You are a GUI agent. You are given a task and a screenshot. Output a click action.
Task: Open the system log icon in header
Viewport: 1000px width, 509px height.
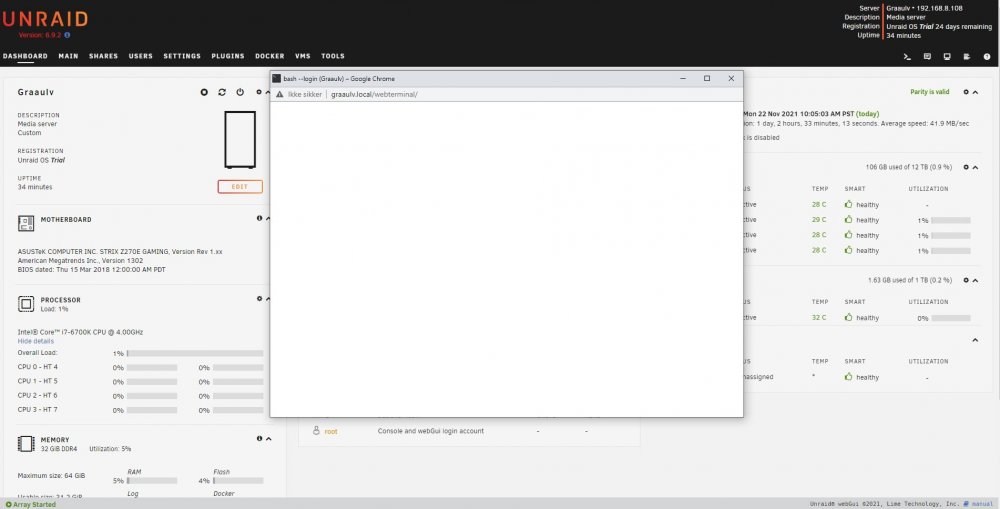pos(967,57)
